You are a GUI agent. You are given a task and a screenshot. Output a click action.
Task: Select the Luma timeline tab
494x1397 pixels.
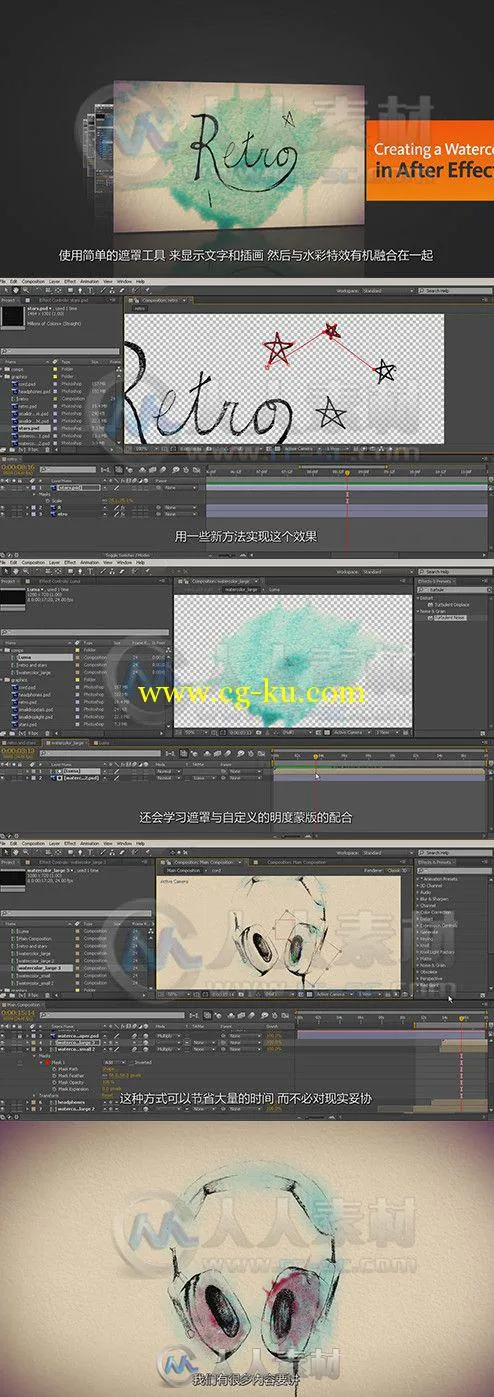tap(101, 743)
